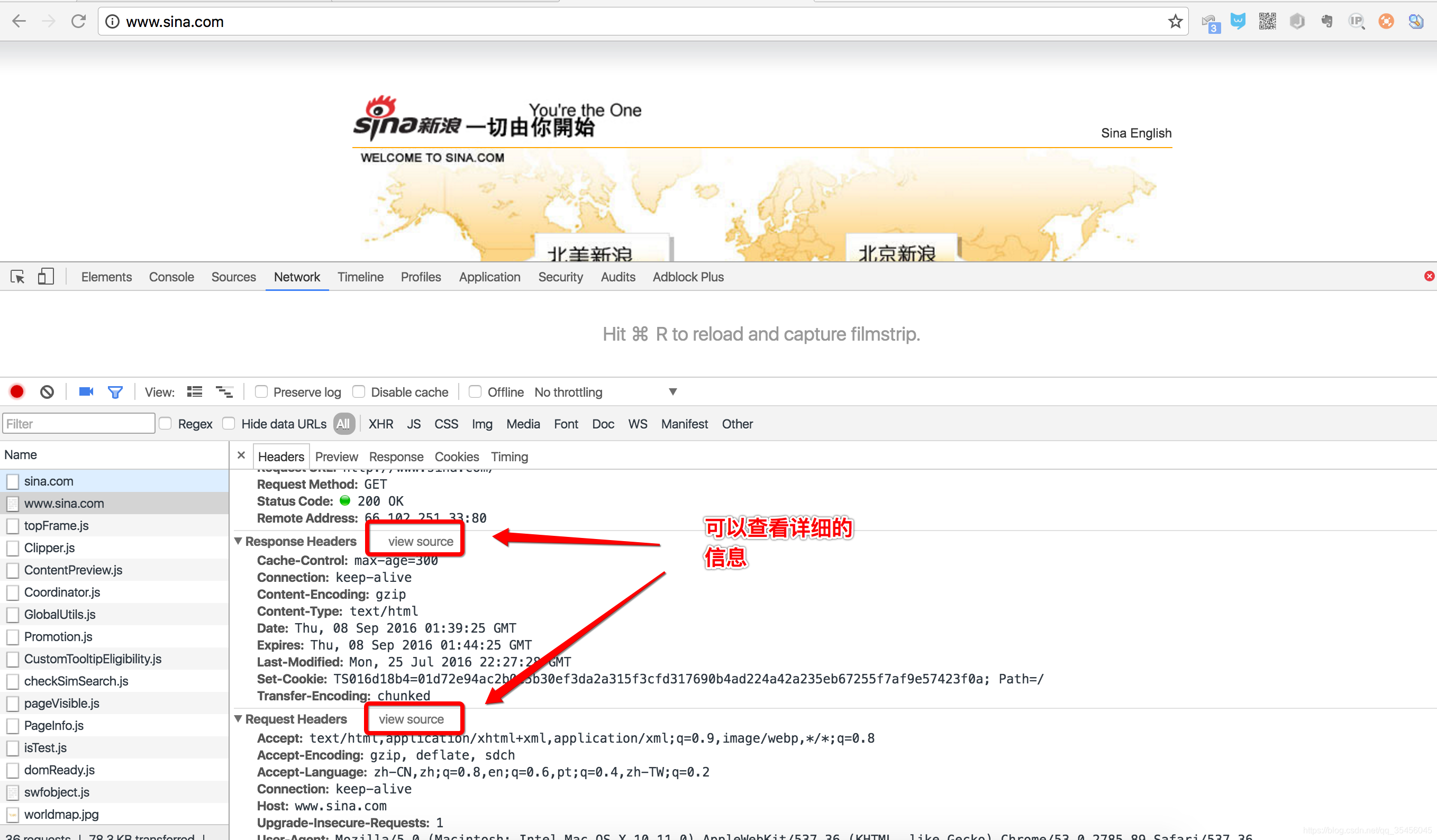Select the inspect element cursor icon
The image size is (1437, 840).
click(x=17, y=277)
